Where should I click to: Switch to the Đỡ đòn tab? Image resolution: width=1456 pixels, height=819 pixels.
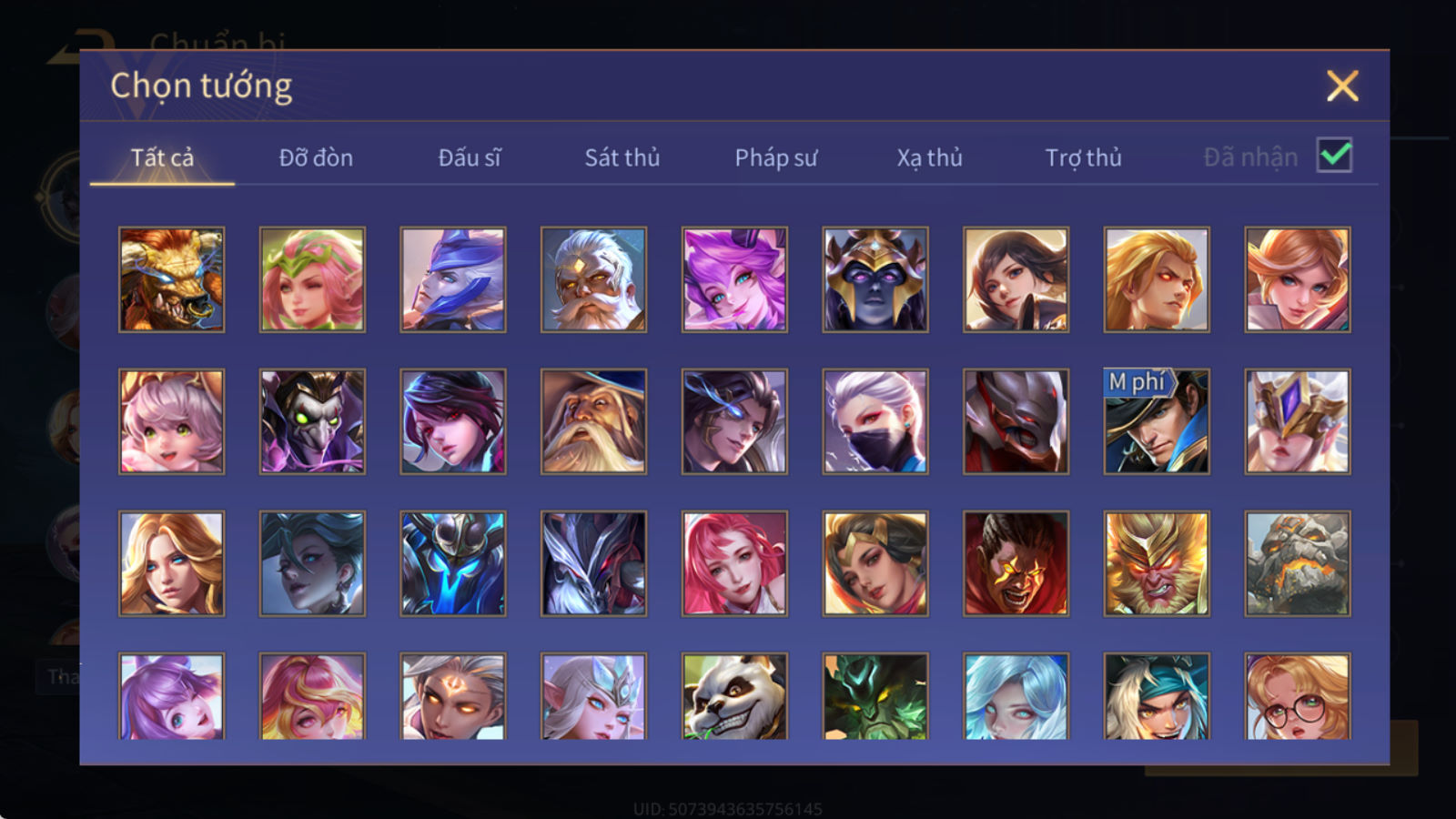tap(316, 157)
